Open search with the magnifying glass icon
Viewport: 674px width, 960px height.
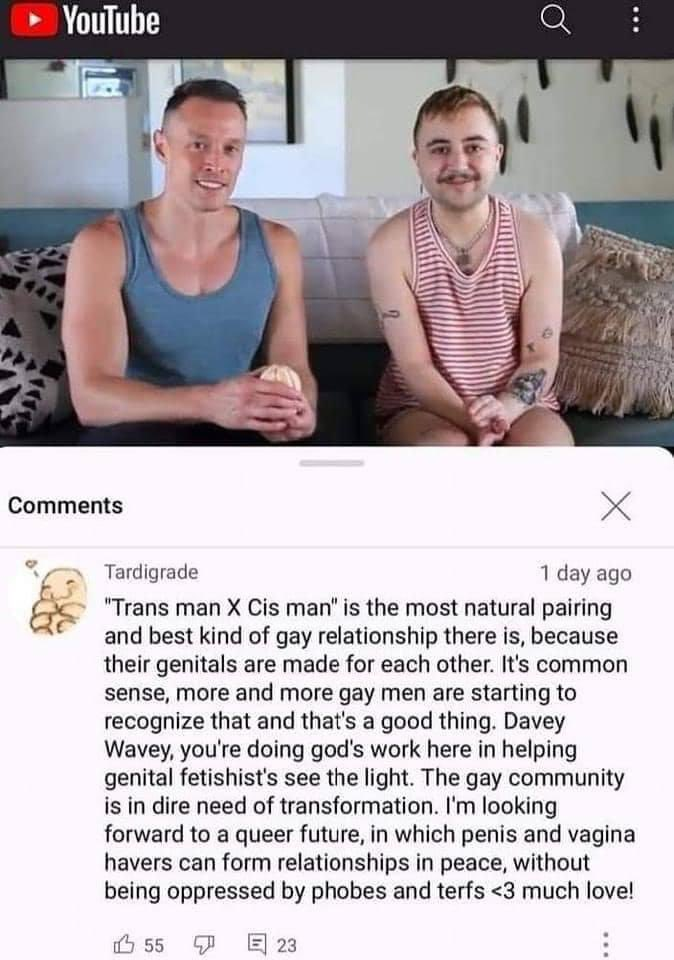pyautogui.click(x=555, y=20)
